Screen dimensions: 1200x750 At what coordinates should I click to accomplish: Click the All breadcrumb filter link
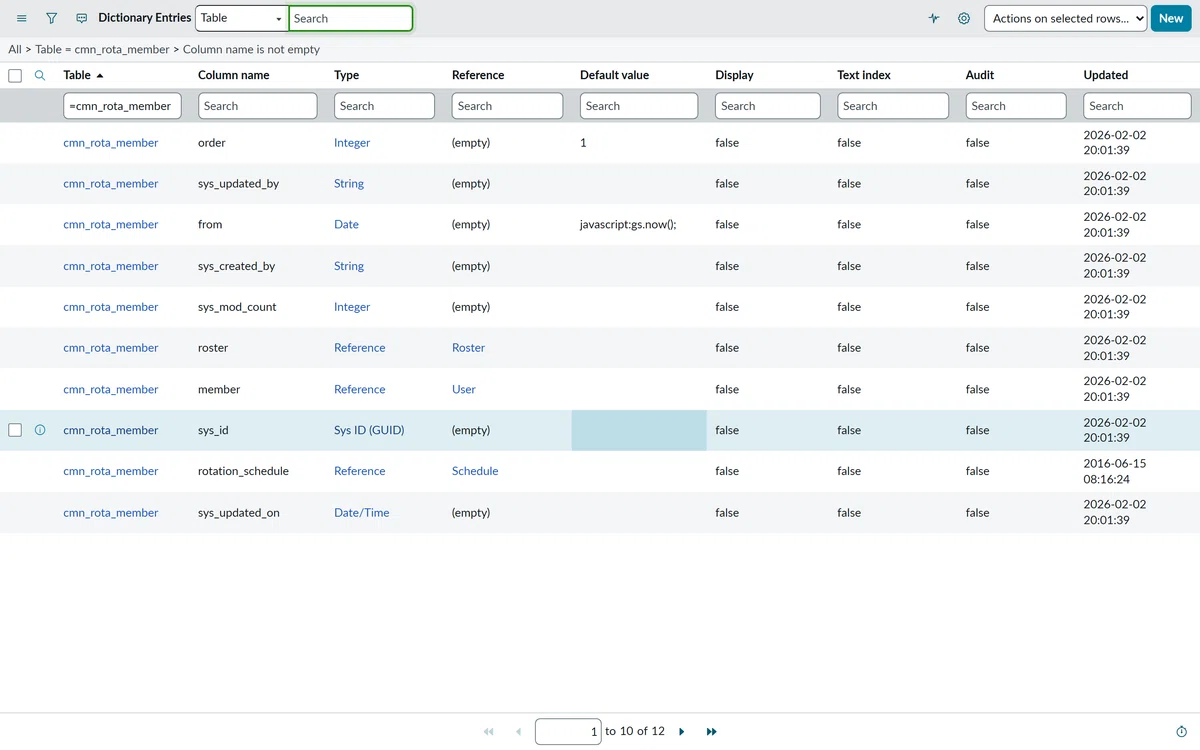[x=14, y=49]
